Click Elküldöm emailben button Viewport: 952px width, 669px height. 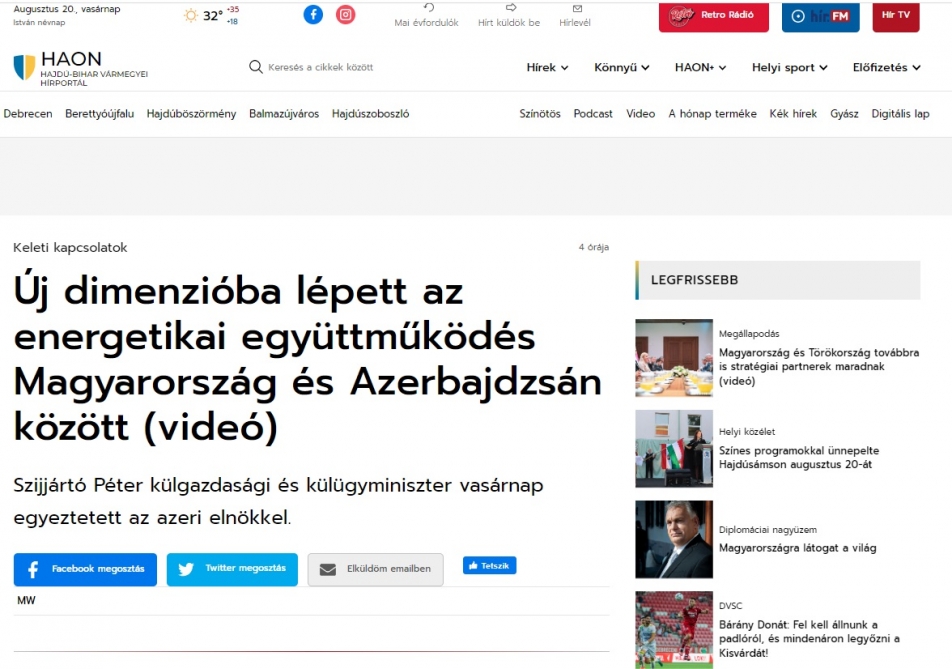click(x=375, y=569)
